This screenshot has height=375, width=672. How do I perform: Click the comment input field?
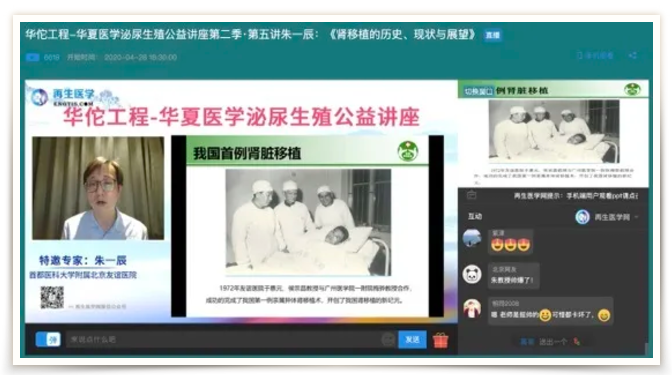(223, 340)
